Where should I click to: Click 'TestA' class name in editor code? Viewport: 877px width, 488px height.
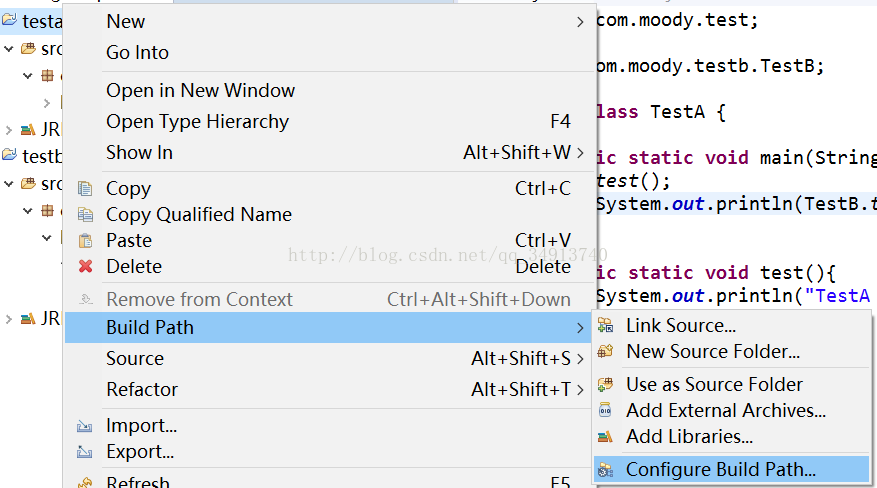(677, 112)
